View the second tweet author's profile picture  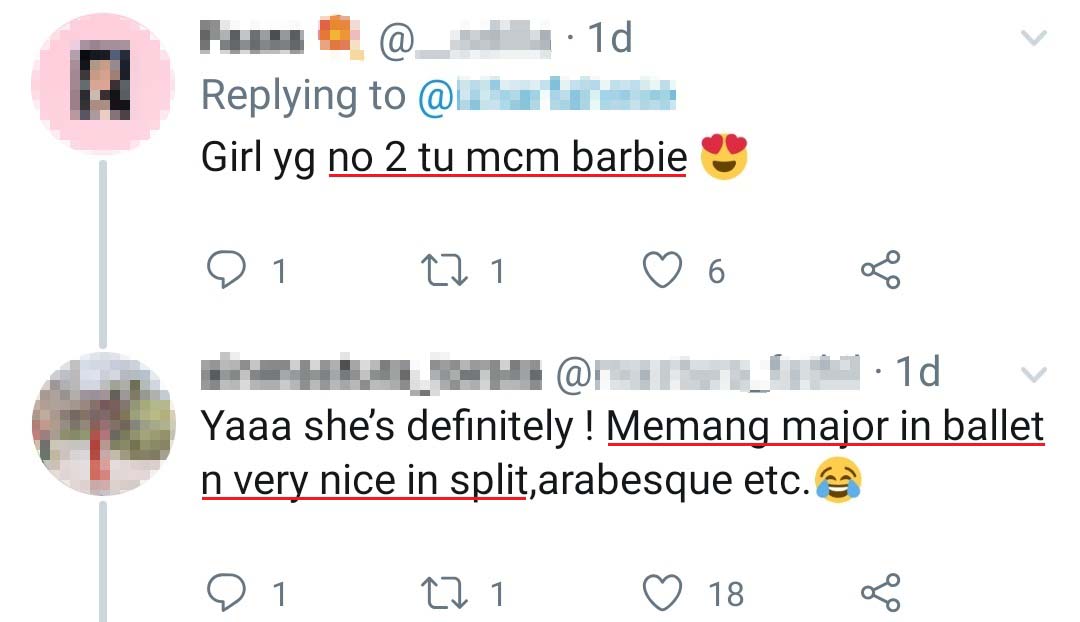104,424
